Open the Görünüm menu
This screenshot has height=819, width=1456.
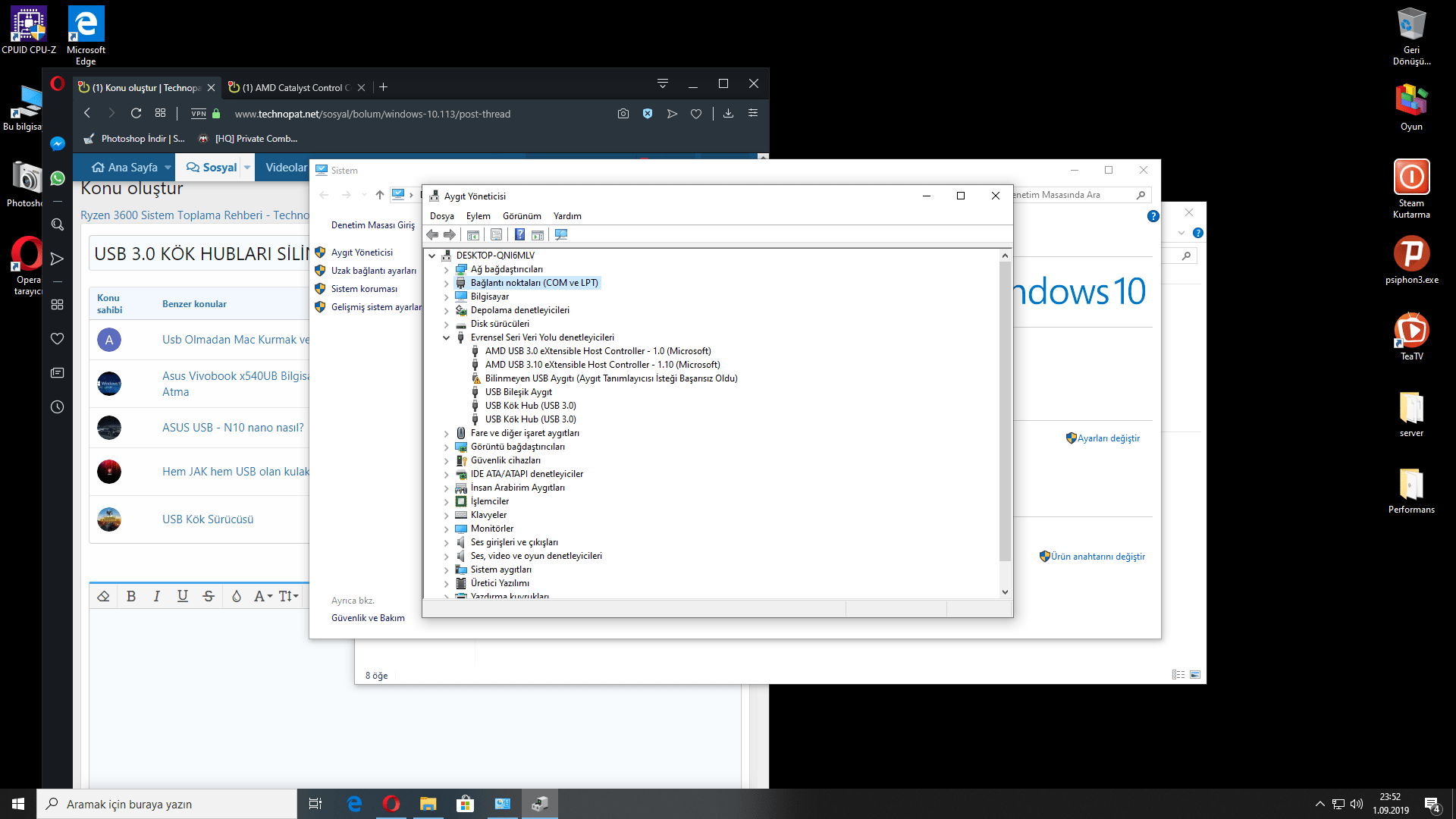pos(522,216)
